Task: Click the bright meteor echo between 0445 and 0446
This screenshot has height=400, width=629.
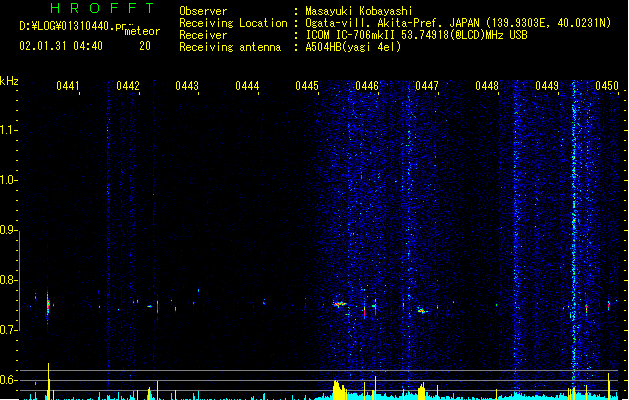Action: click(339, 305)
